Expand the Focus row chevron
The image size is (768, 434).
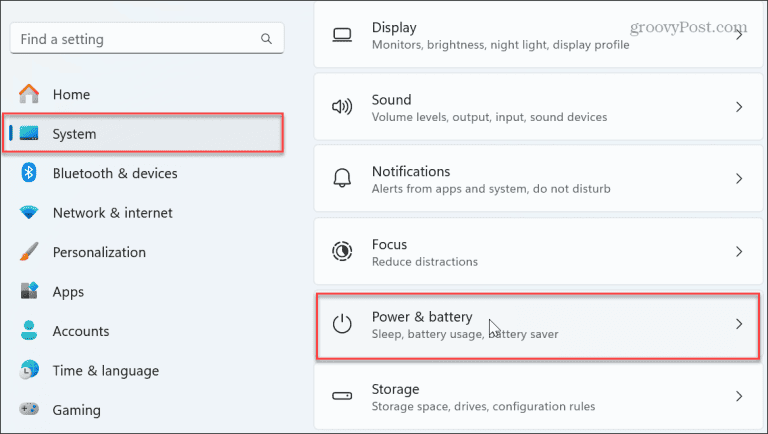click(x=739, y=251)
